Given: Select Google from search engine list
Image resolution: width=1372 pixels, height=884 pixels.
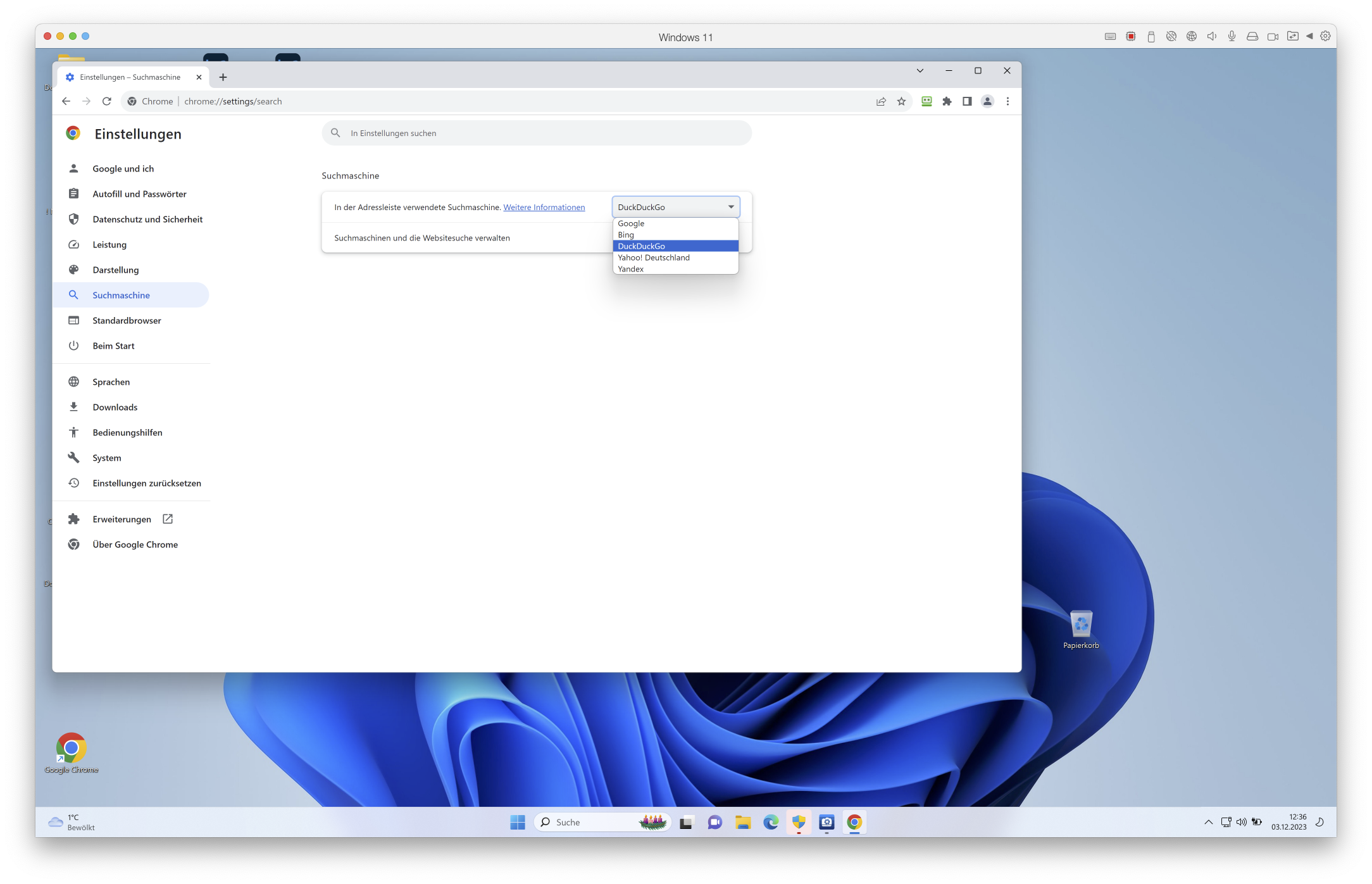Looking at the screenshot, I should click(x=676, y=223).
